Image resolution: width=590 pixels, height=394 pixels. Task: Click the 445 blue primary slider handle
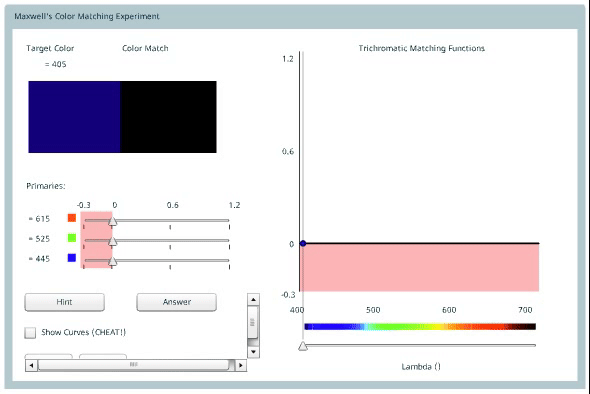pyautogui.click(x=113, y=262)
